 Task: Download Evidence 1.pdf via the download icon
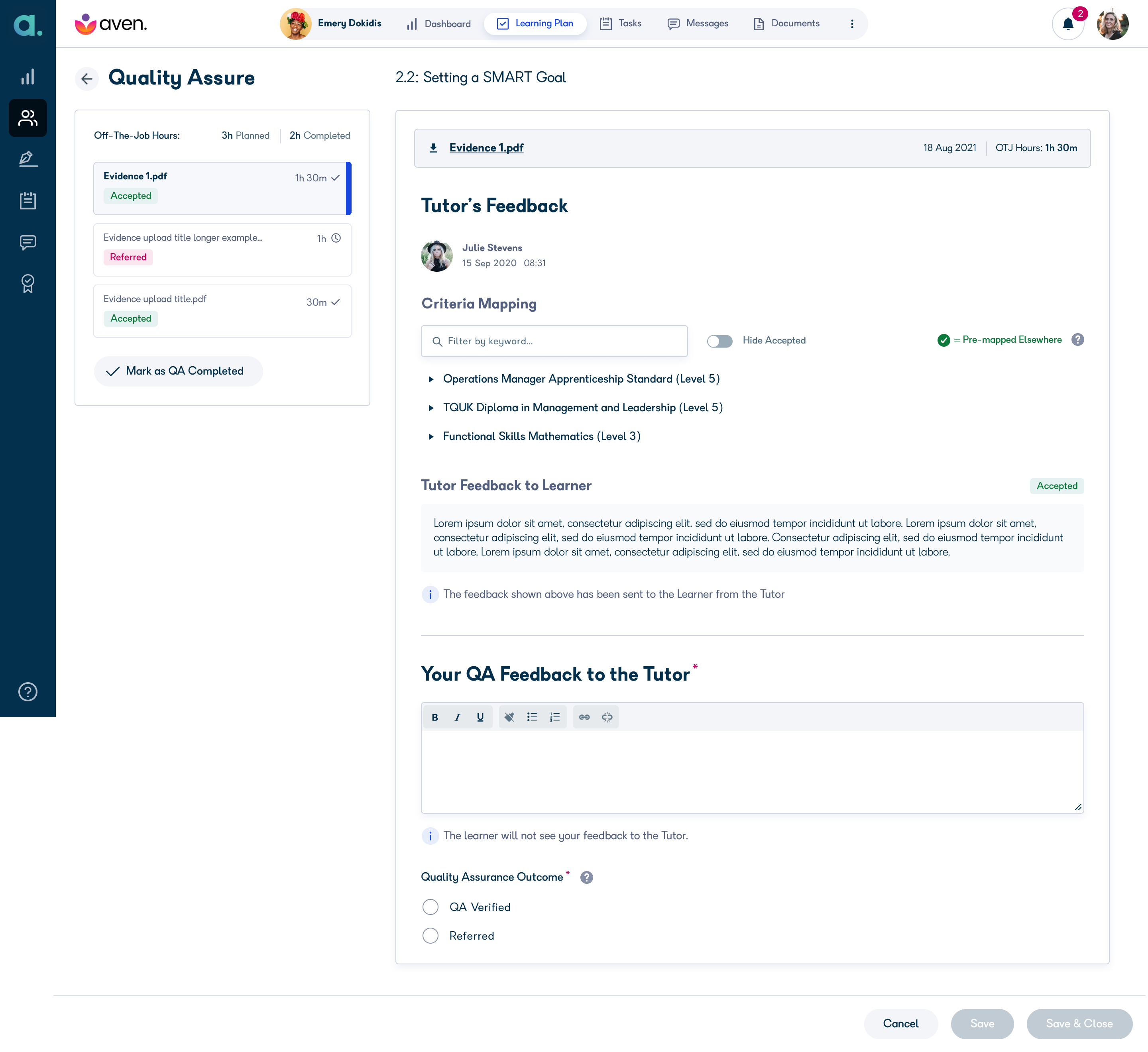[433, 148]
